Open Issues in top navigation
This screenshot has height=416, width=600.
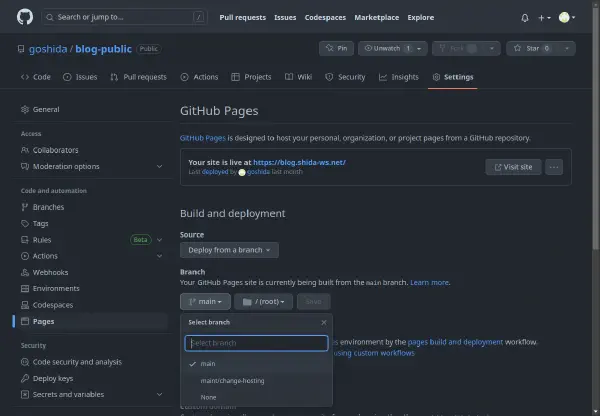[x=285, y=17]
